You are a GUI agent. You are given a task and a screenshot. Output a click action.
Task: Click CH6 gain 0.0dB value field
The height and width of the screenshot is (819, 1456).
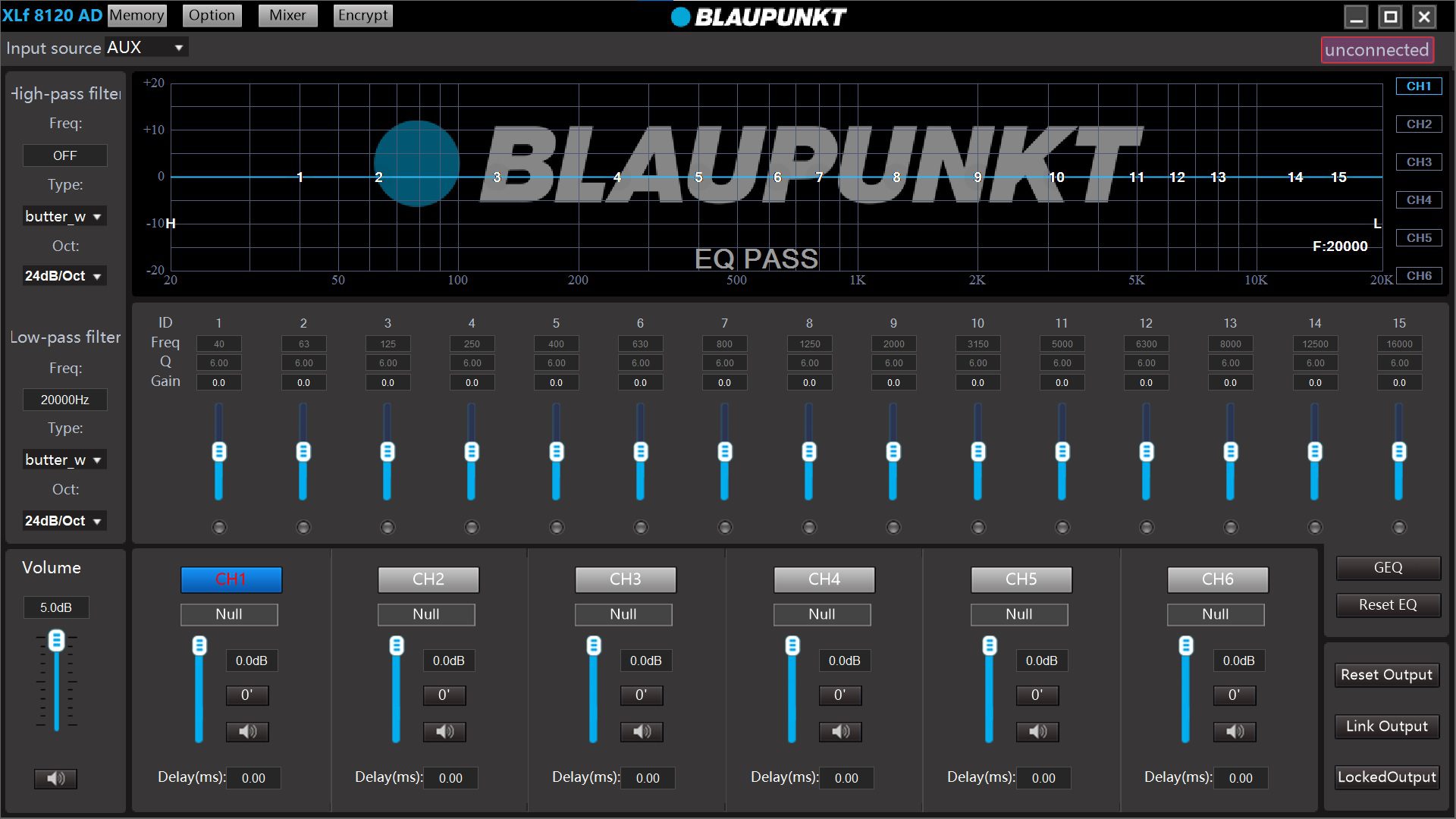click(x=1238, y=661)
